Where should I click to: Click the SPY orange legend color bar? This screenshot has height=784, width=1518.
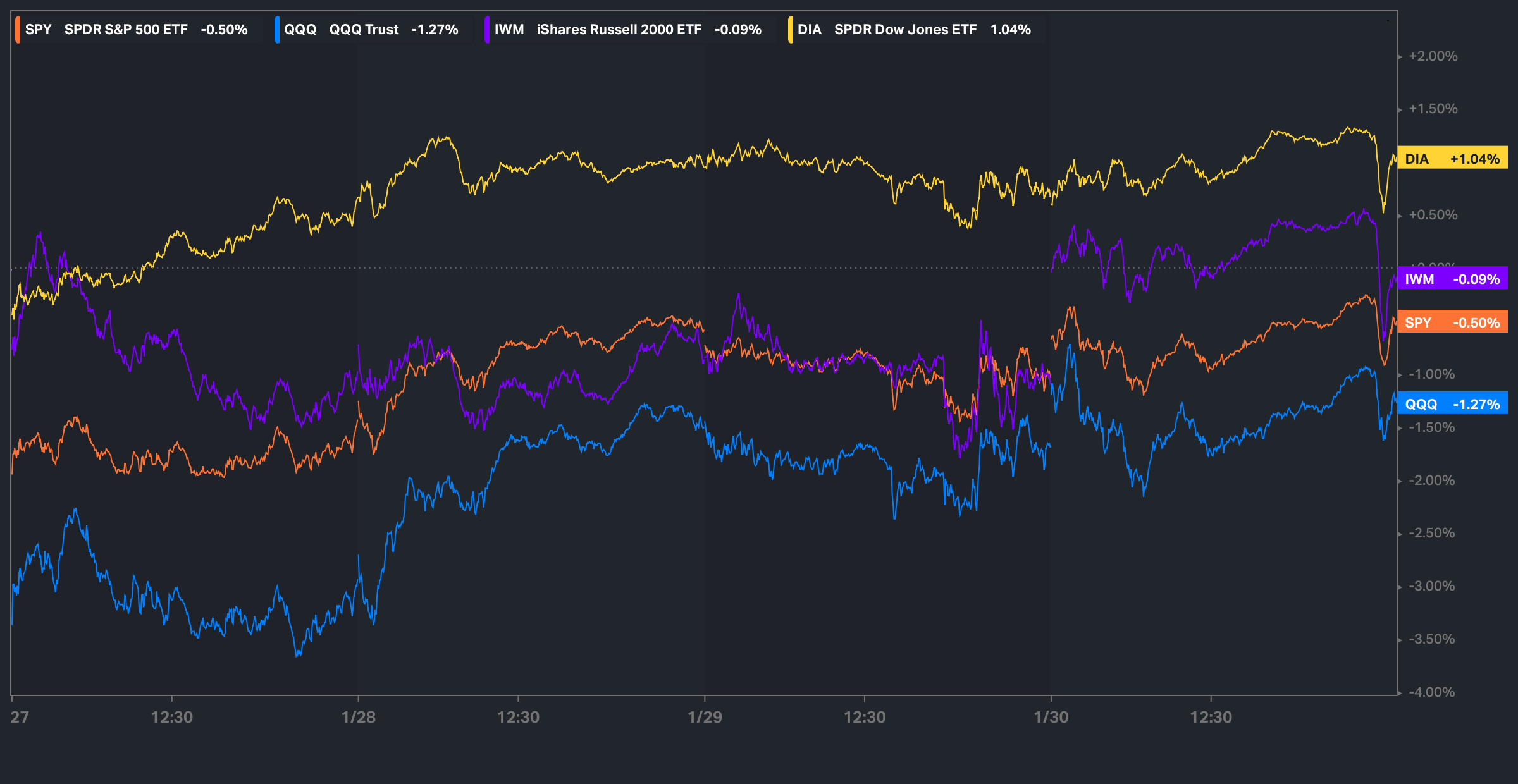[x=18, y=30]
